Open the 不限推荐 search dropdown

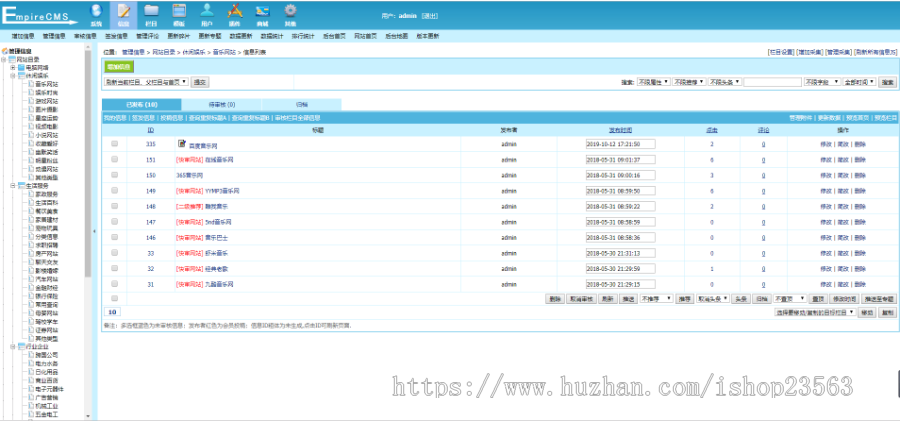689,82
